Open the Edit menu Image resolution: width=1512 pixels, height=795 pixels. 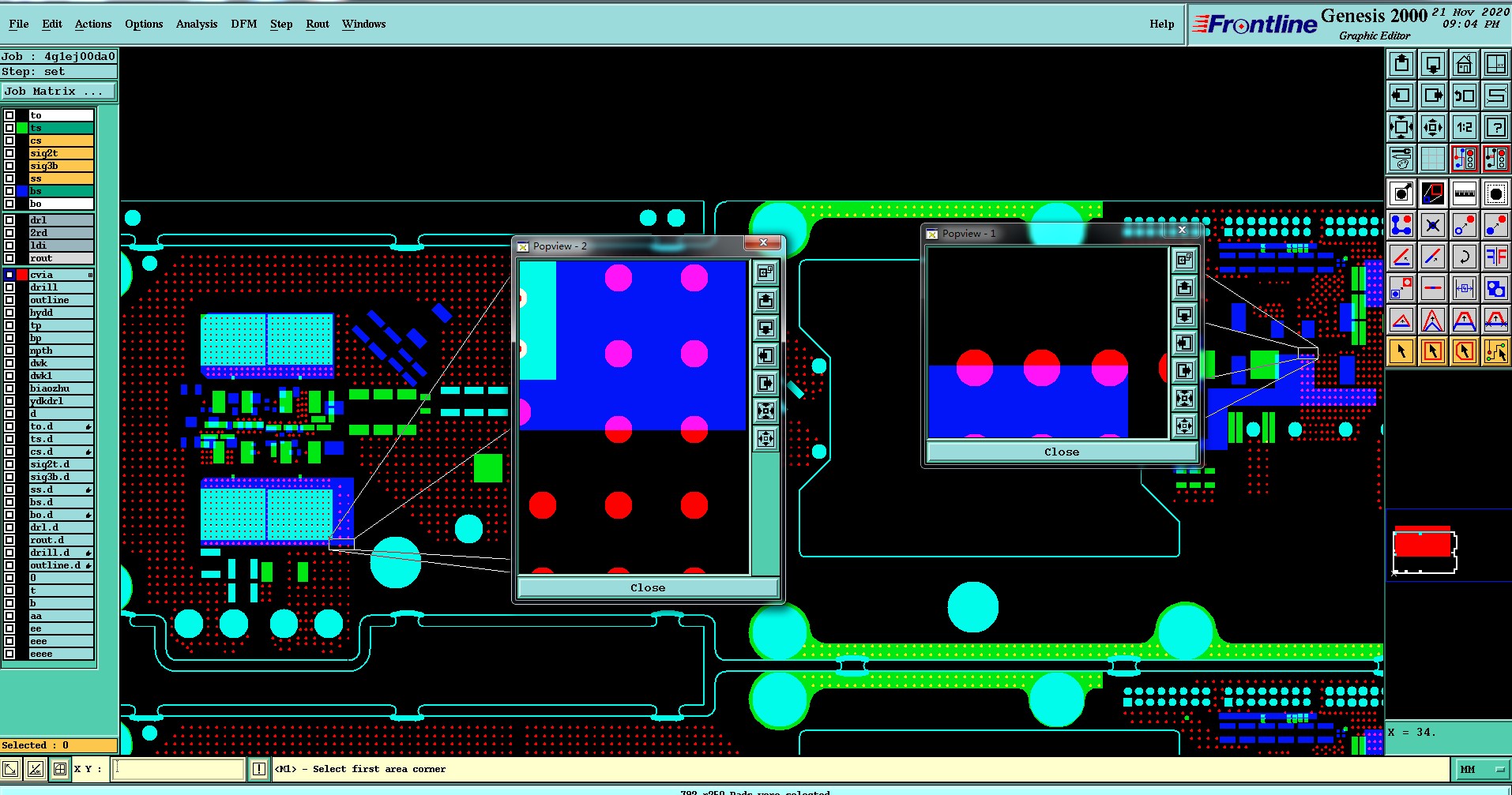(52, 24)
